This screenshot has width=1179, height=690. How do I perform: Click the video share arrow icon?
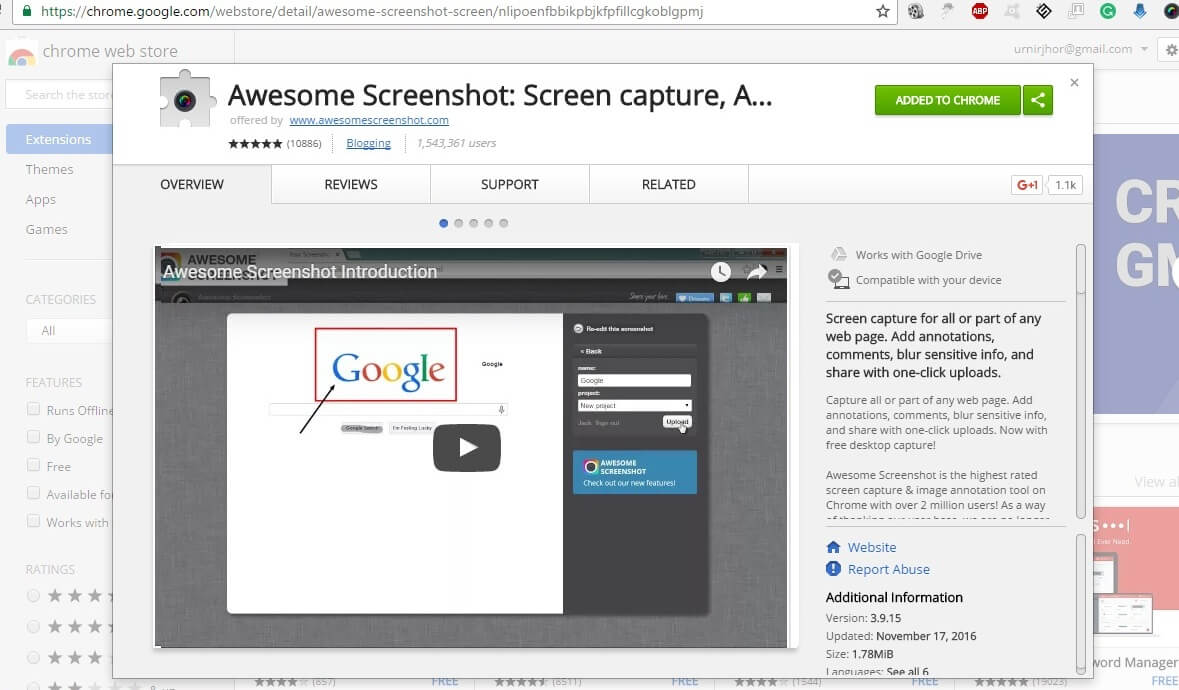(756, 271)
